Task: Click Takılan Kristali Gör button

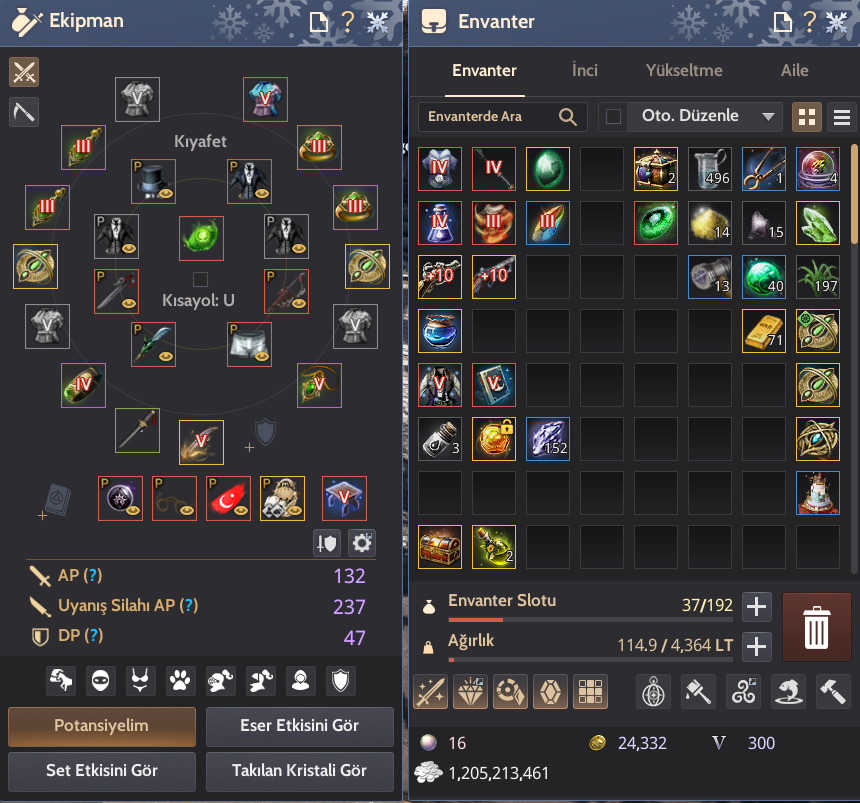Action: (x=299, y=771)
